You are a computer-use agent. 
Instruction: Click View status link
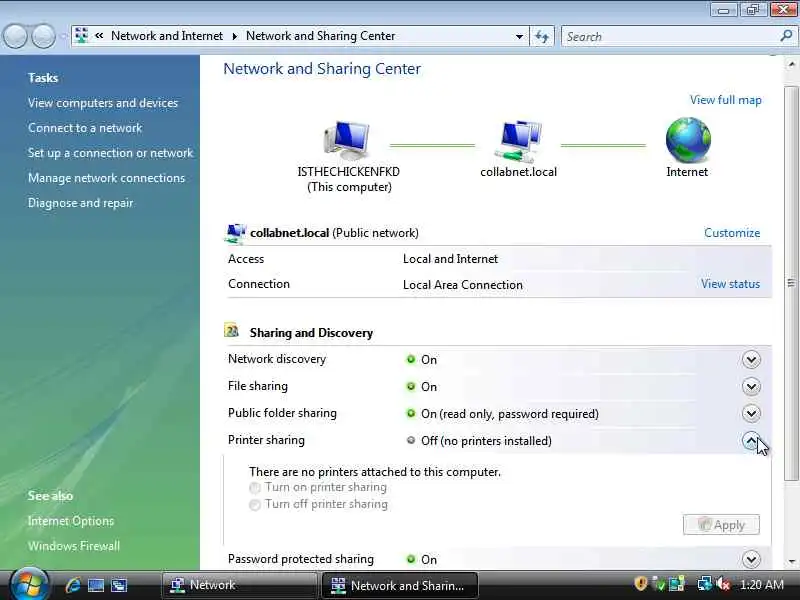click(x=731, y=284)
